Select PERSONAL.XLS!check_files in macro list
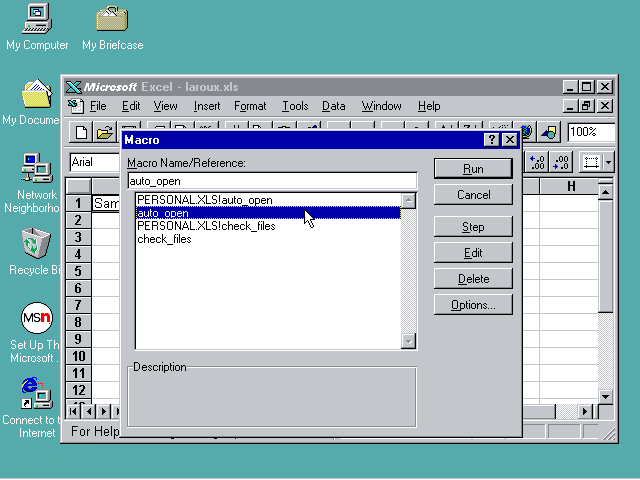 (x=269, y=226)
